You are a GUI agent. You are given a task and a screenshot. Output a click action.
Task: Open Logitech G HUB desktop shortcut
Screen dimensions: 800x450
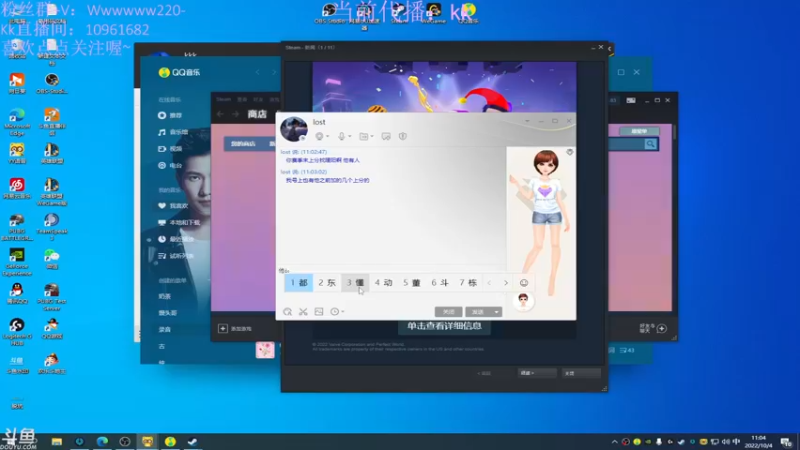17,332
